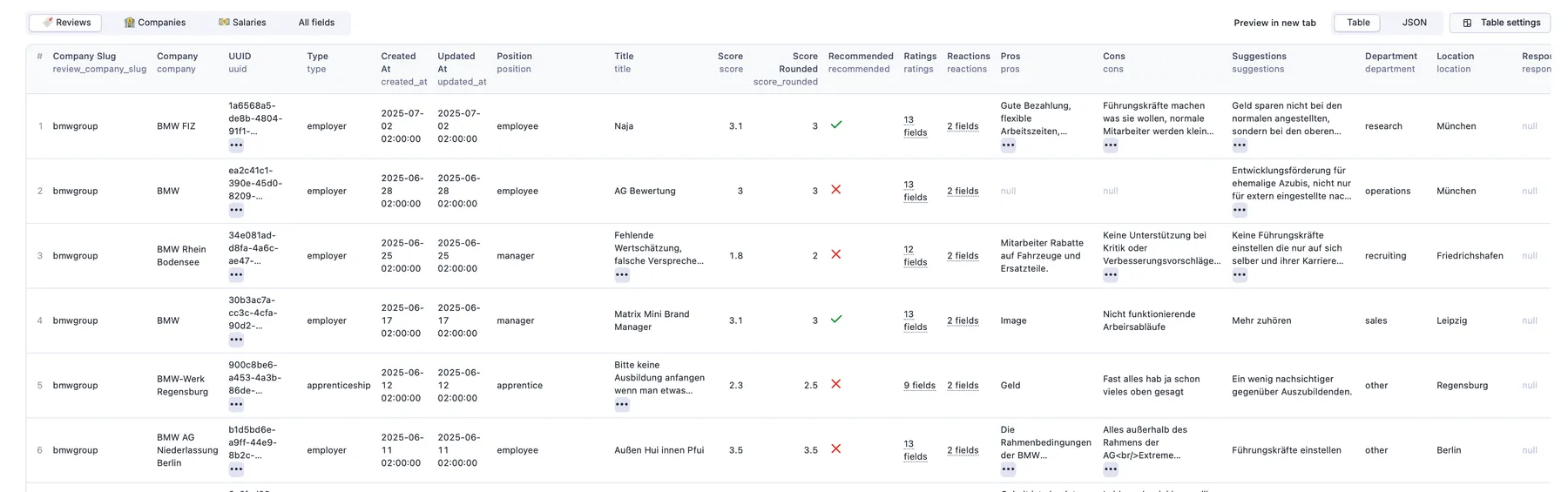Viewport: 1568px width, 492px height.
Task: Select the Table view toggle
Action: point(1358,23)
